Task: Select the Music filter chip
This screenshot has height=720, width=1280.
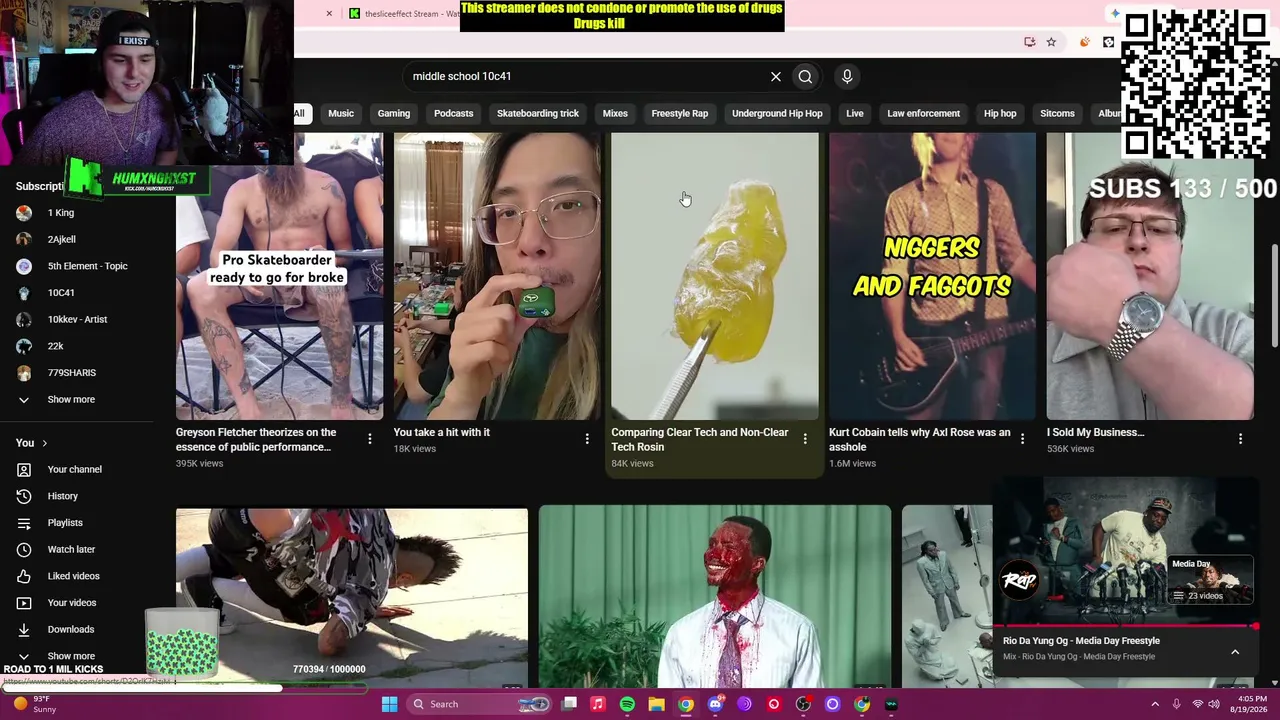Action: pyautogui.click(x=341, y=113)
